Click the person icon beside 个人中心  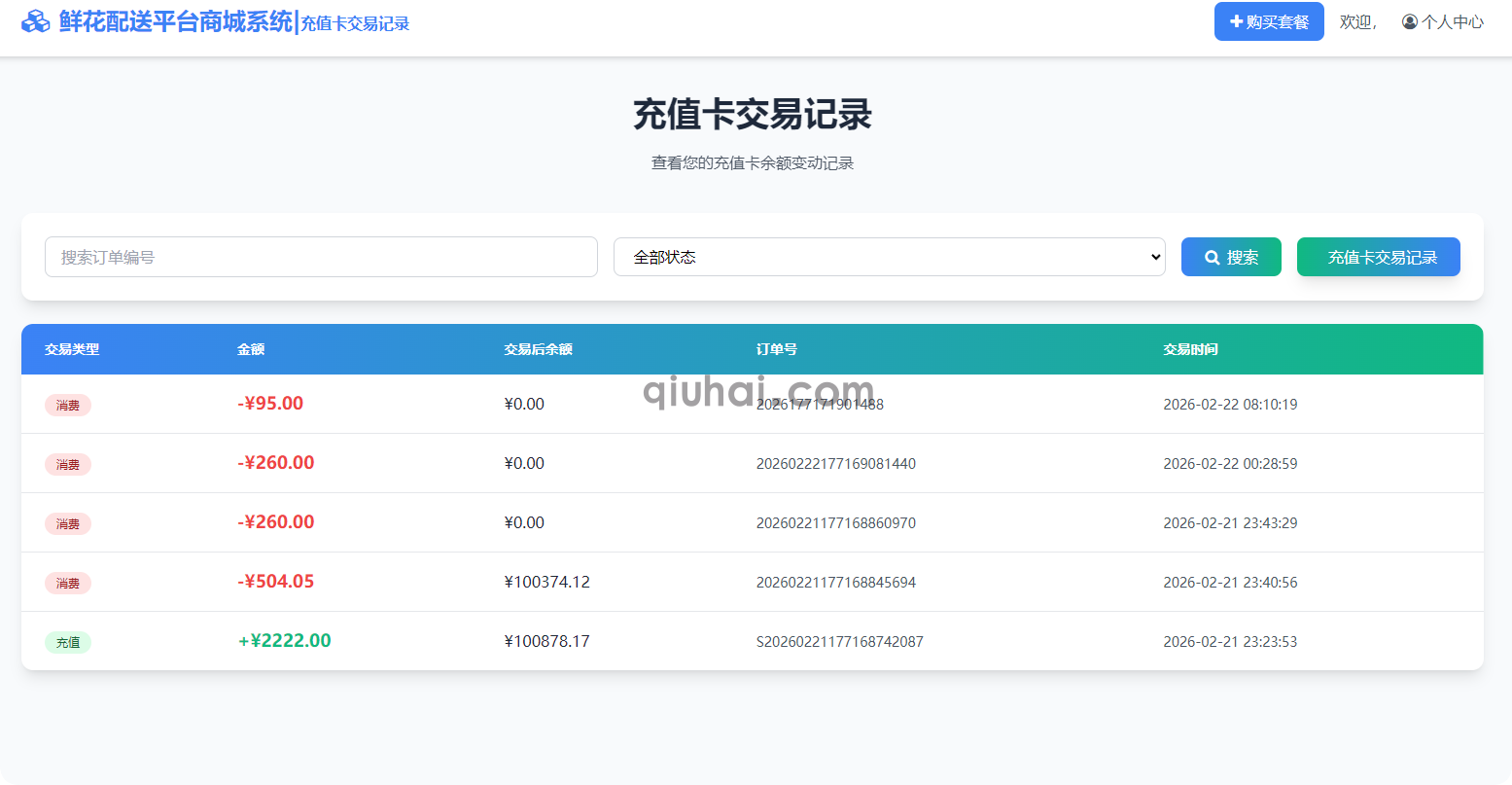[x=1410, y=21]
